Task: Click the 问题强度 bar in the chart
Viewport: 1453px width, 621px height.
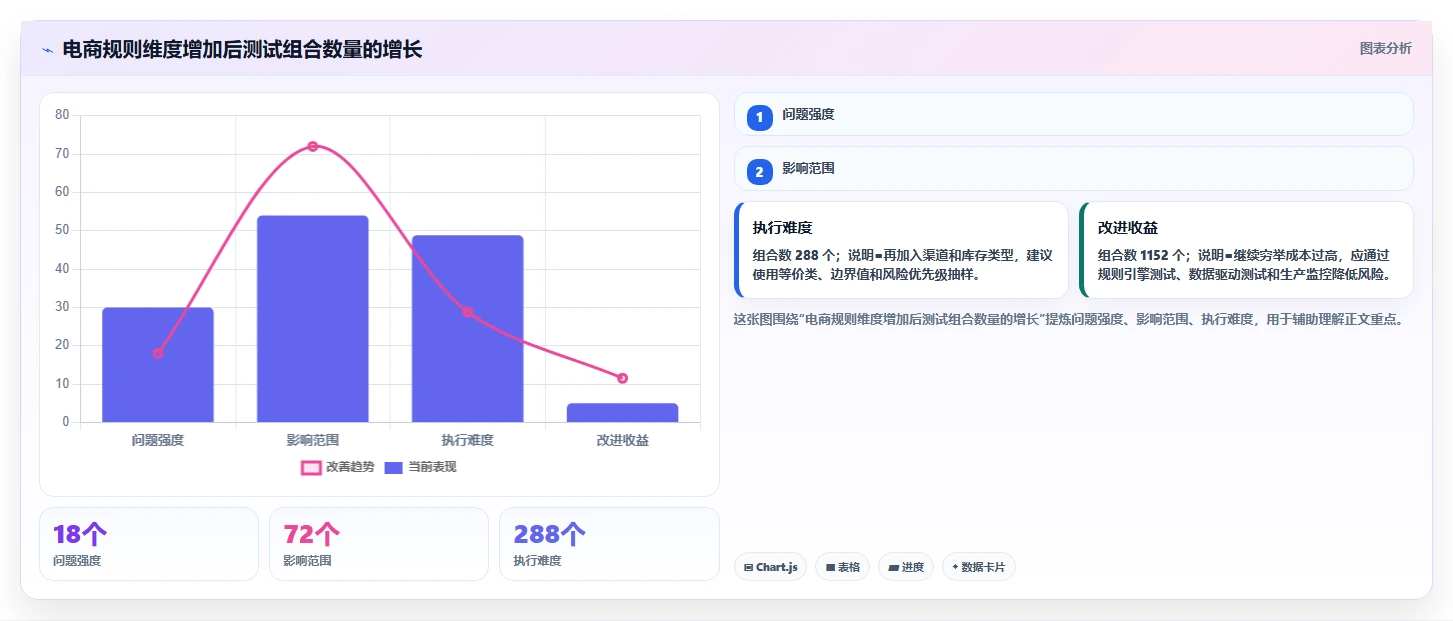Action: (158, 365)
